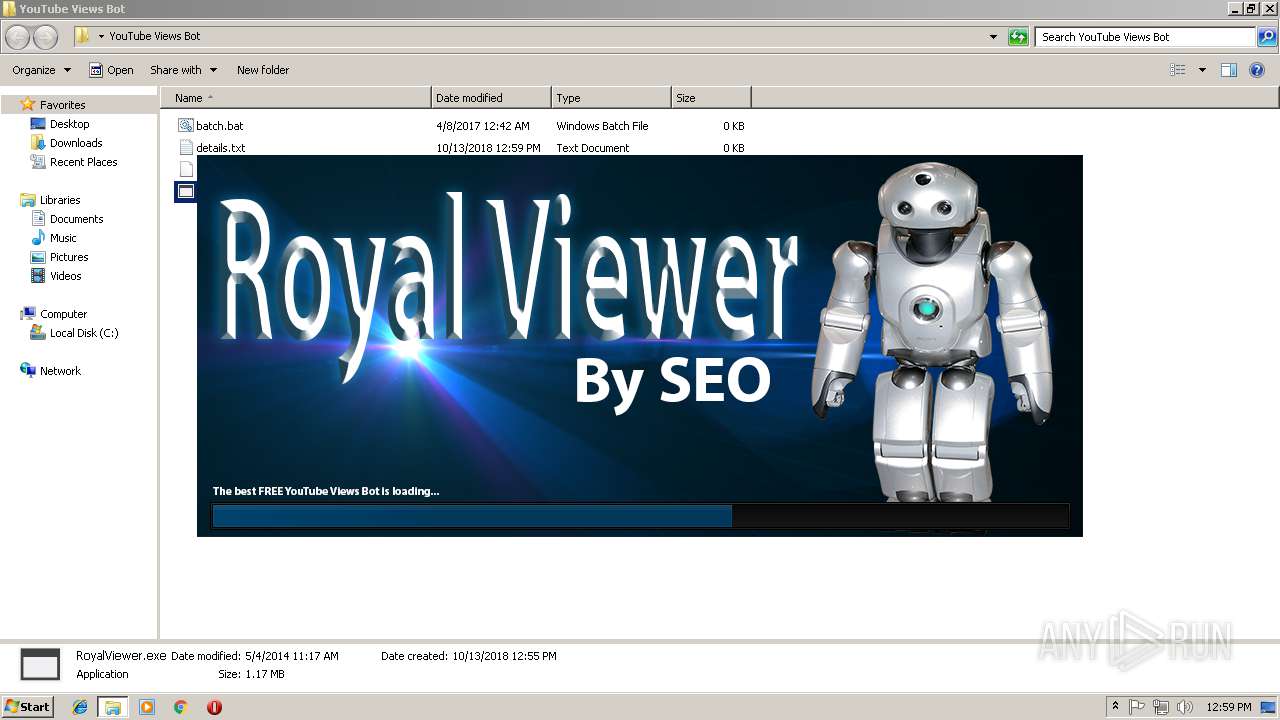
Task: Open the Help question mark icon
Action: pos(1257,70)
